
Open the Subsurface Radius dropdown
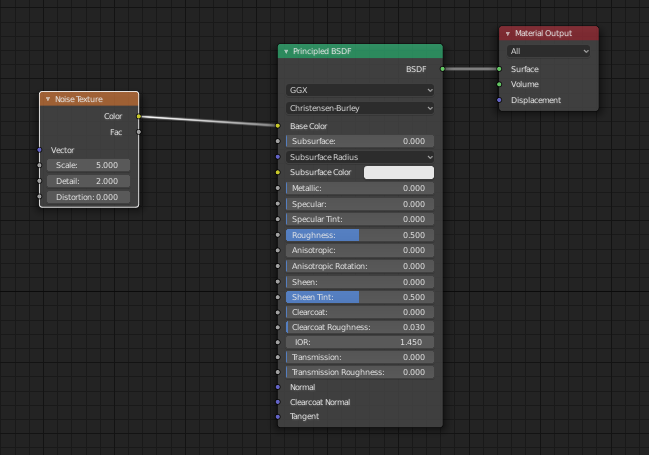360,157
